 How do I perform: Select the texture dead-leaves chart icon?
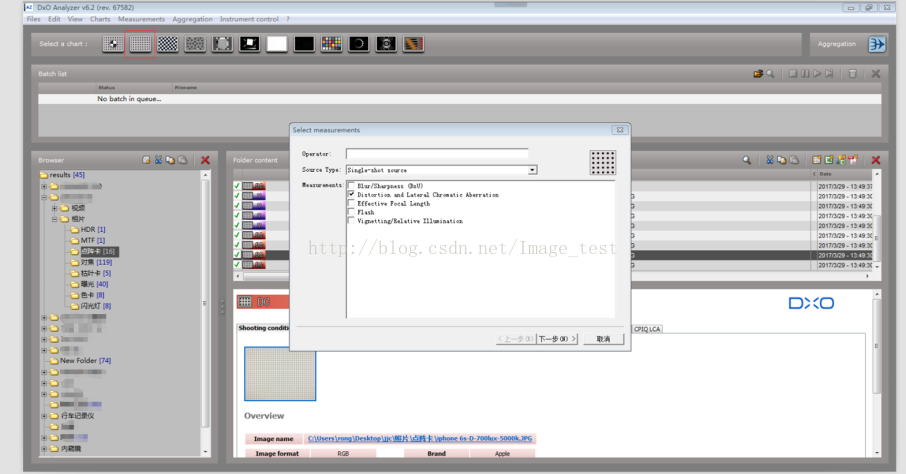(195, 44)
